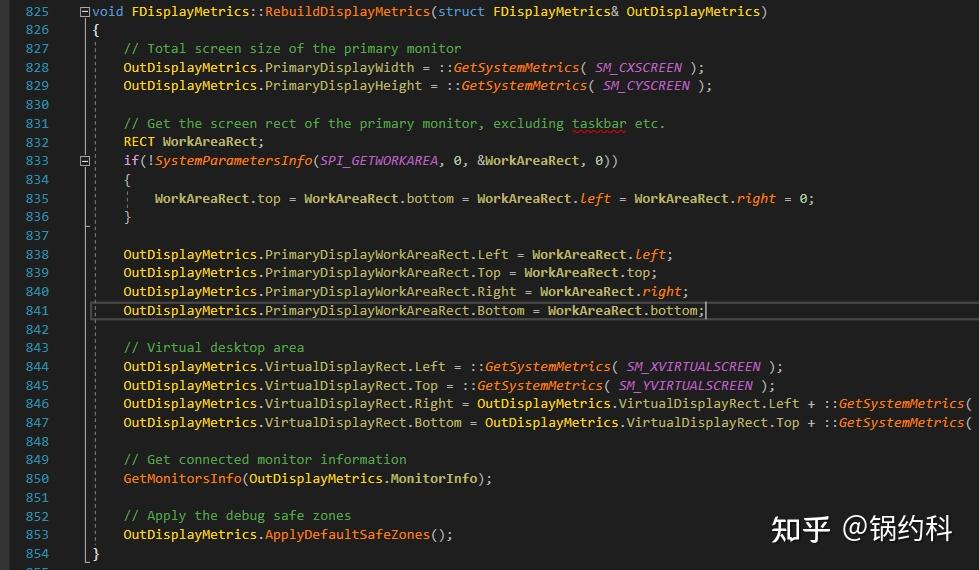The height and width of the screenshot is (570, 979).
Task: Click the GetMonitorsInfo function call
Action: (x=182, y=479)
